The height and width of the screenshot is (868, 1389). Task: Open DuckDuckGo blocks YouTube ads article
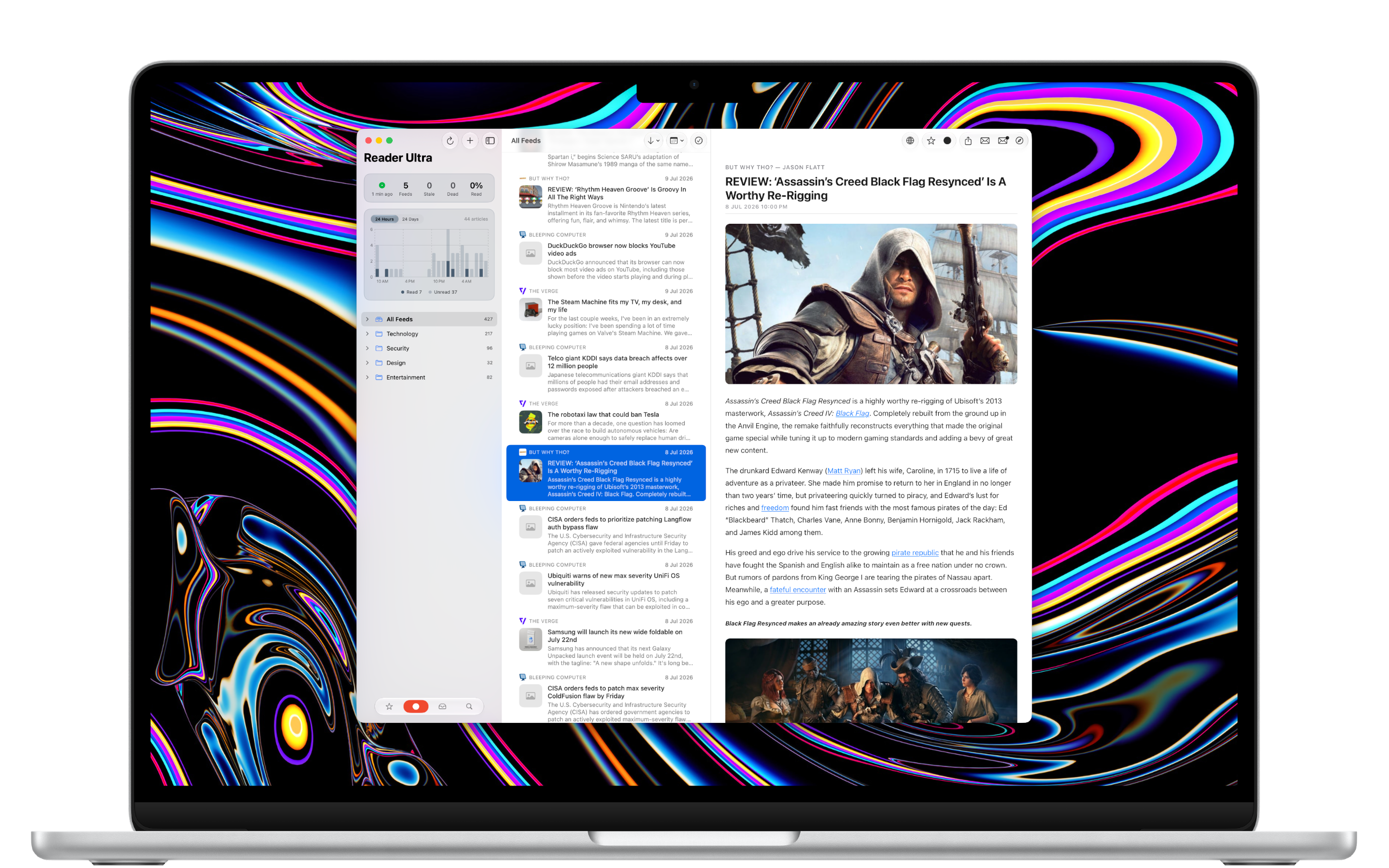click(606, 256)
